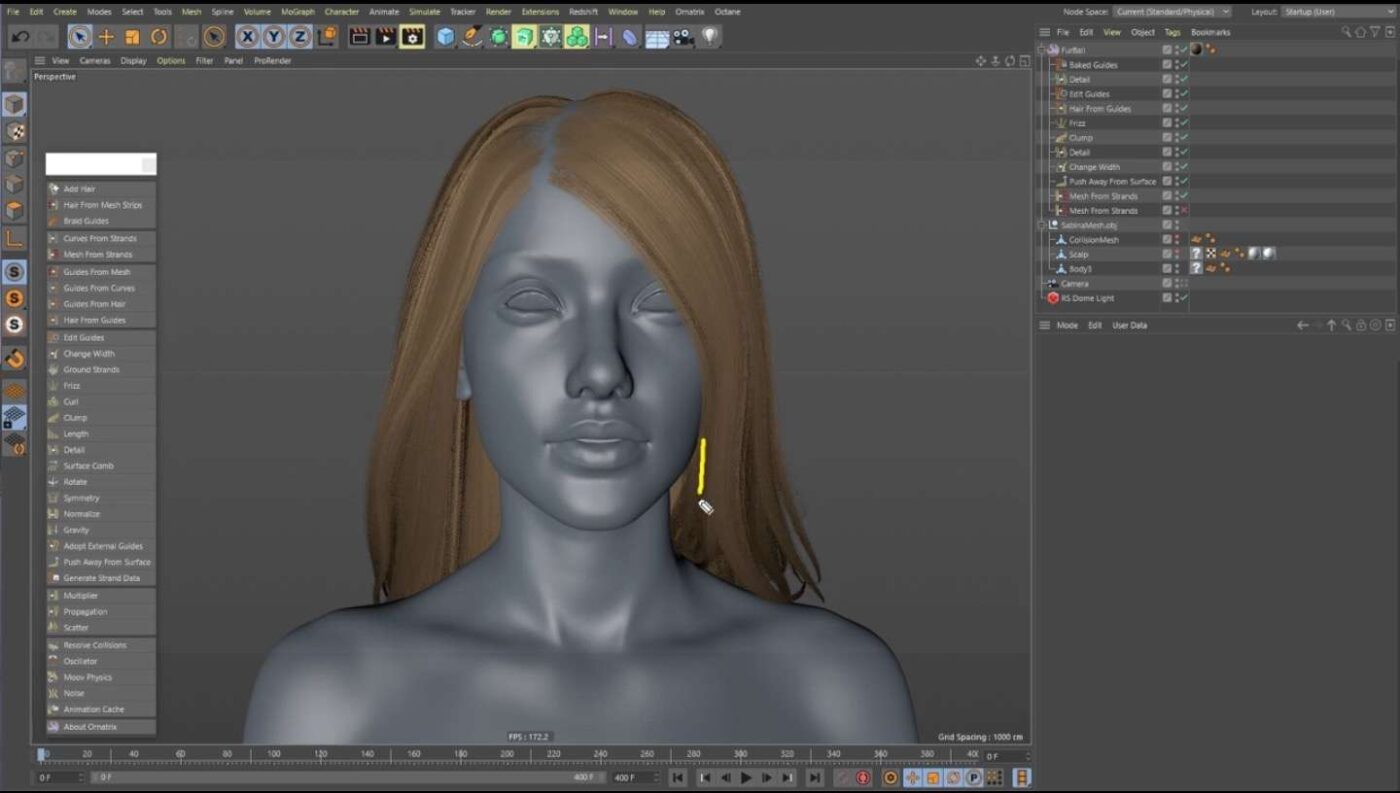
Task: Click Push Away From Surface button
Action: coord(101,562)
